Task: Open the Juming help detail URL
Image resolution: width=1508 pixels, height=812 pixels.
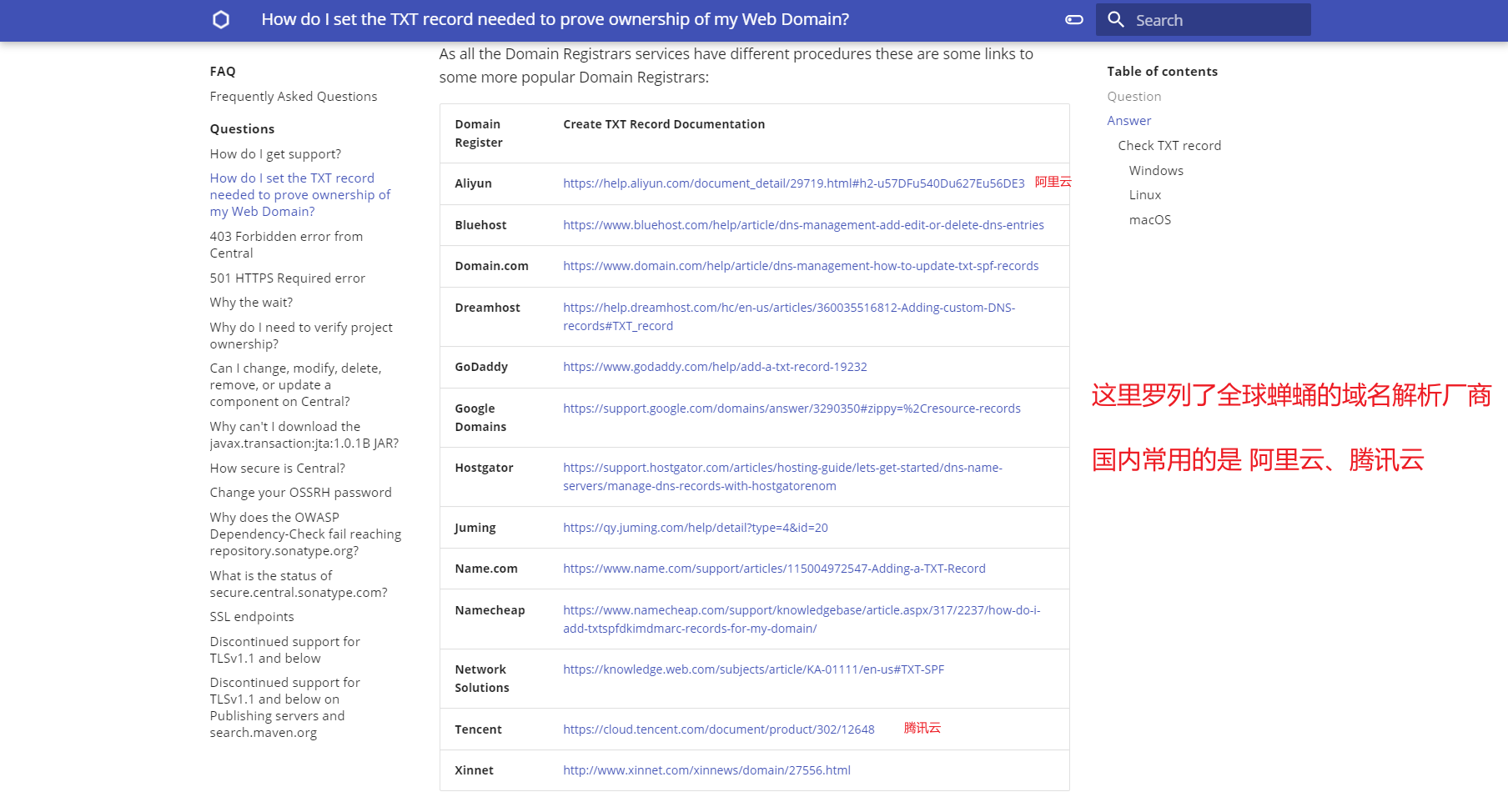Action: 696,528
